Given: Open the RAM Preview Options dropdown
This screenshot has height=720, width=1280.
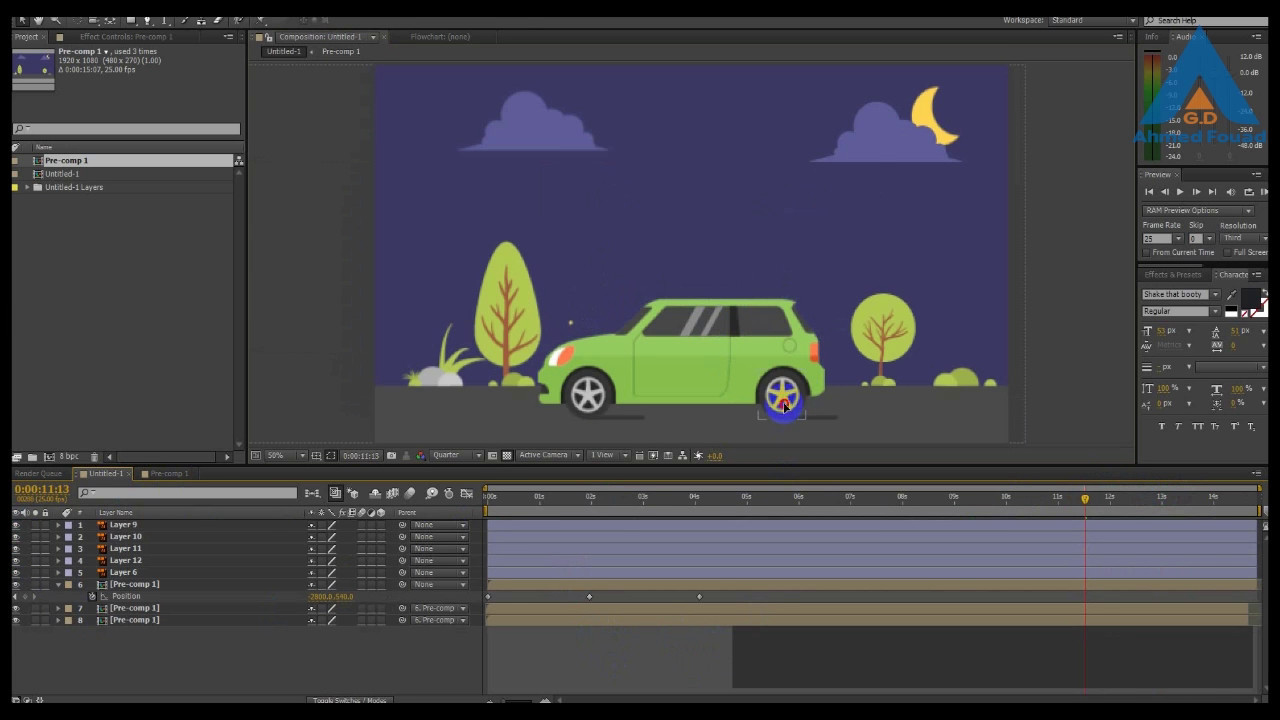Looking at the screenshot, I should 1198,211.
